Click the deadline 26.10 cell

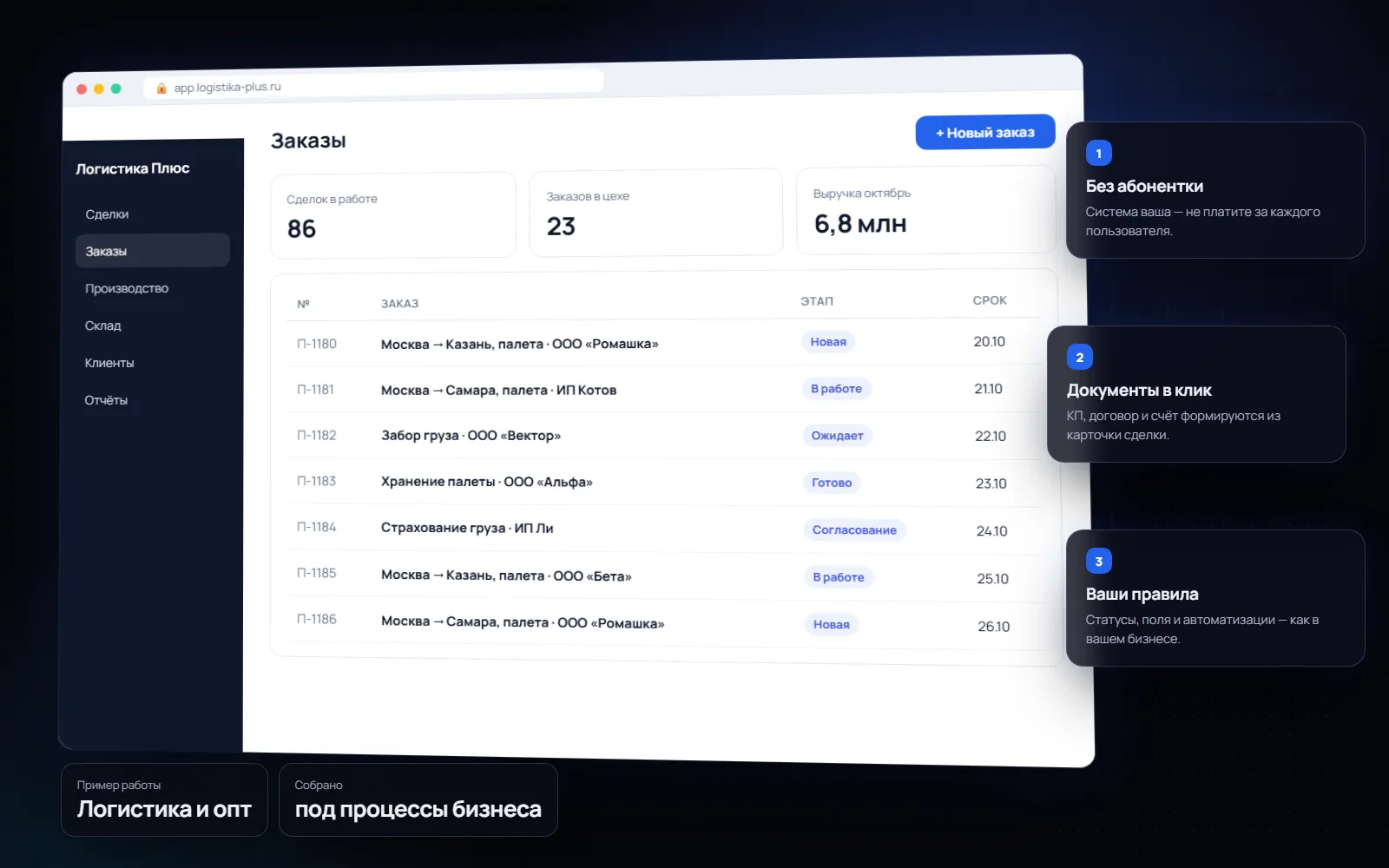click(x=994, y=627)
